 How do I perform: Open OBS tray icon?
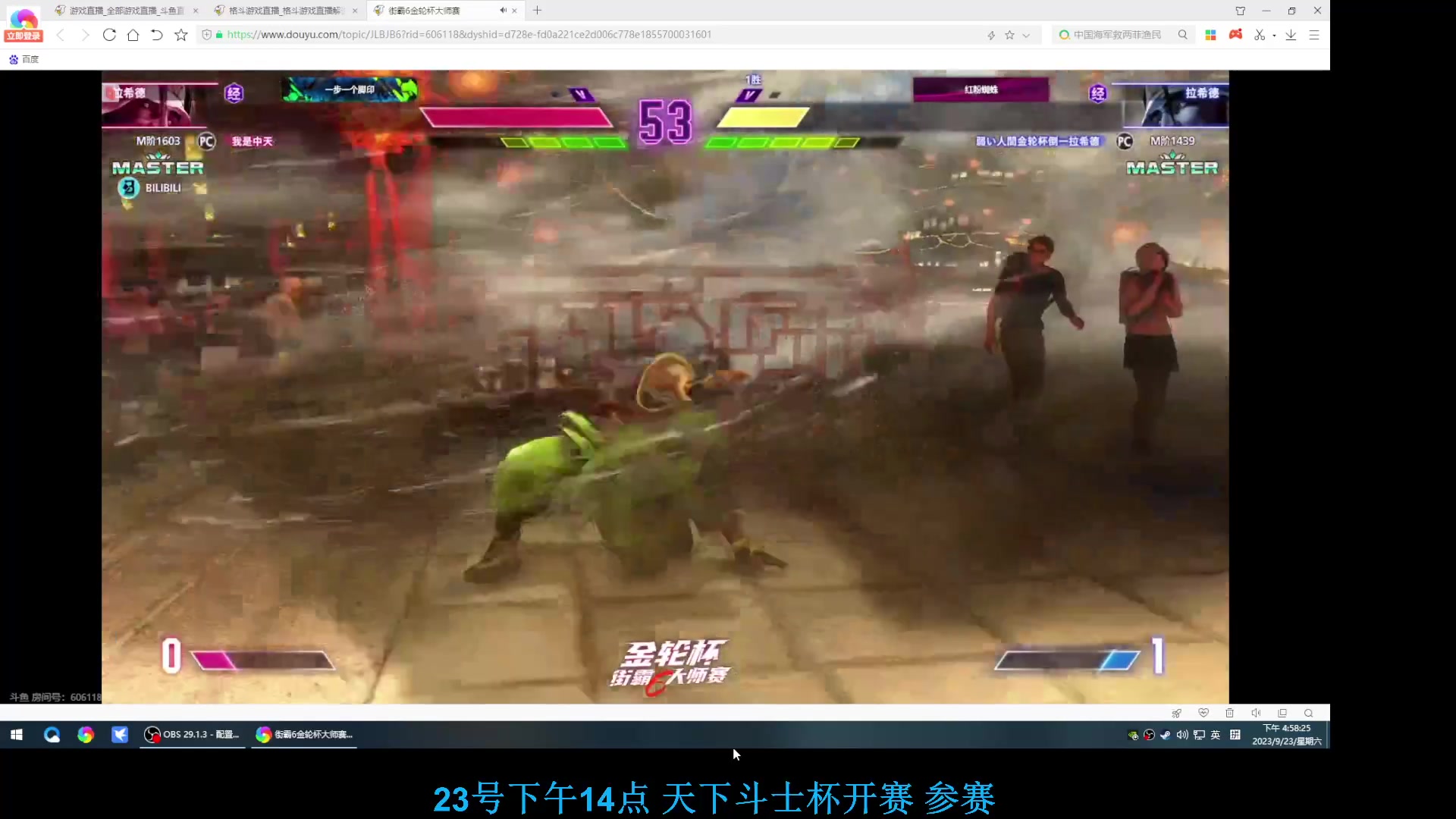1150,735
